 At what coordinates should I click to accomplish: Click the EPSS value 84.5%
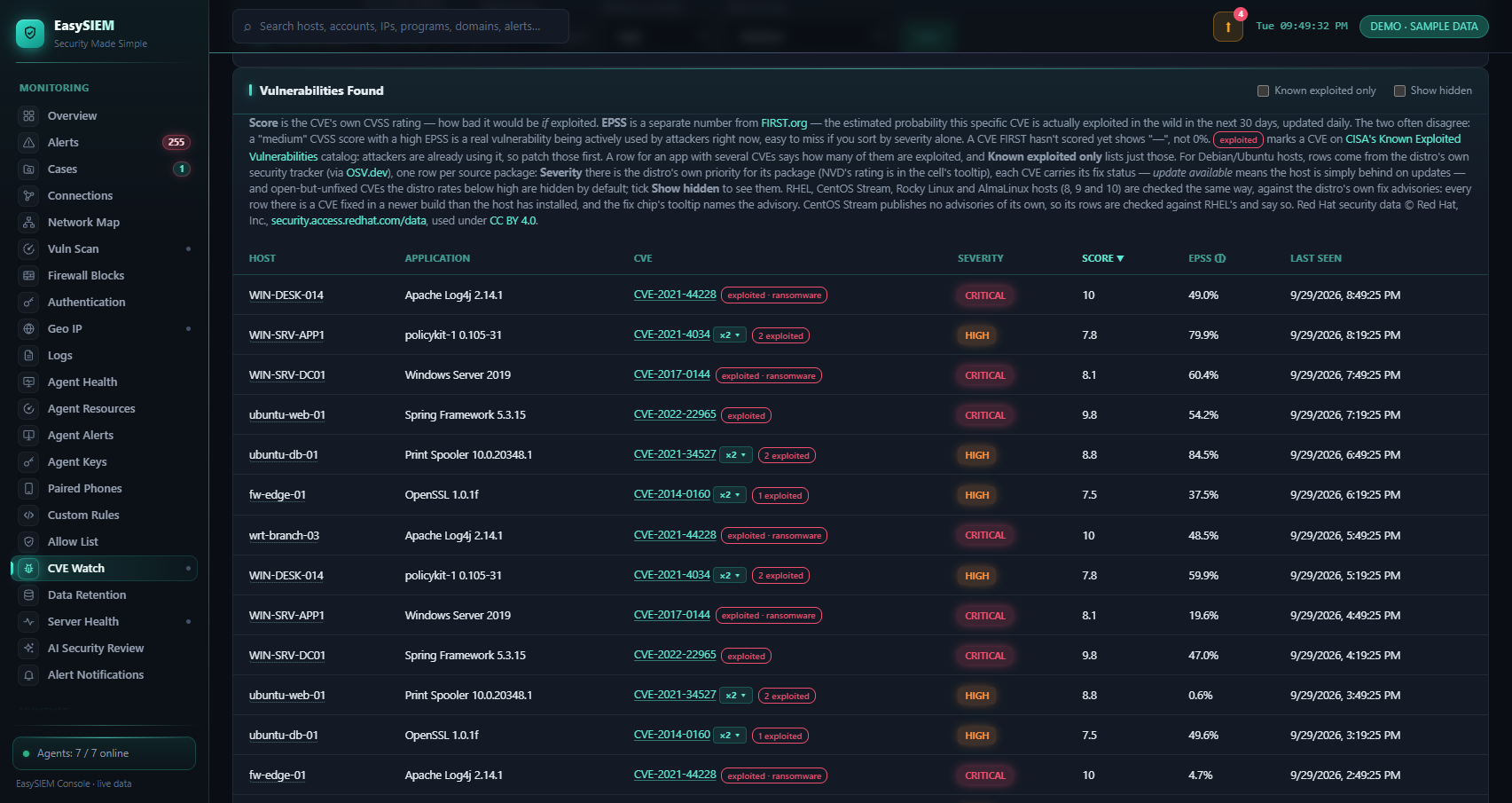(1203, 455)
